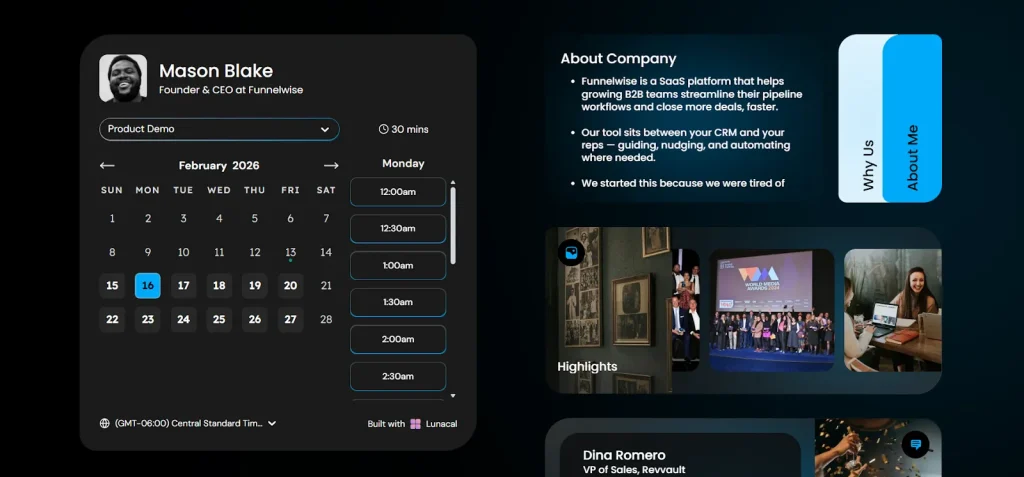Click Mason Blake's profile photo
The image size is (1024, 477).
tap(123, 78)
